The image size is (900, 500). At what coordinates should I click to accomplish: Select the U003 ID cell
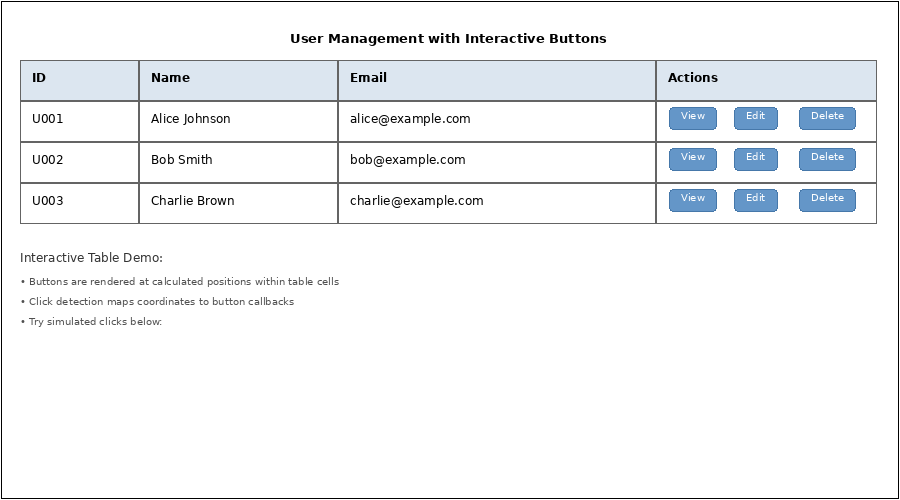tap(79, 202)
